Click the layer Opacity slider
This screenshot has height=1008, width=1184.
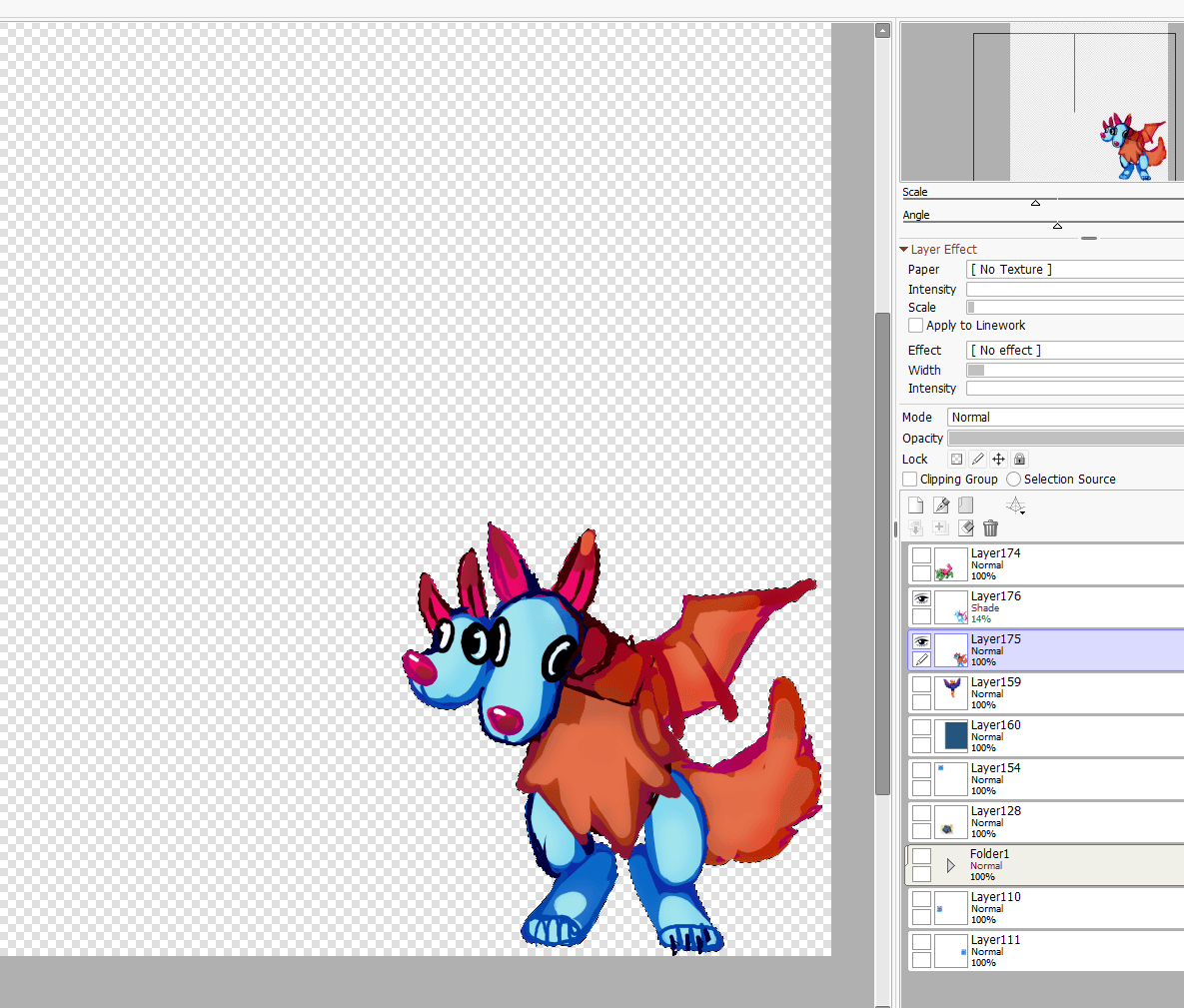click(1064, 439)
